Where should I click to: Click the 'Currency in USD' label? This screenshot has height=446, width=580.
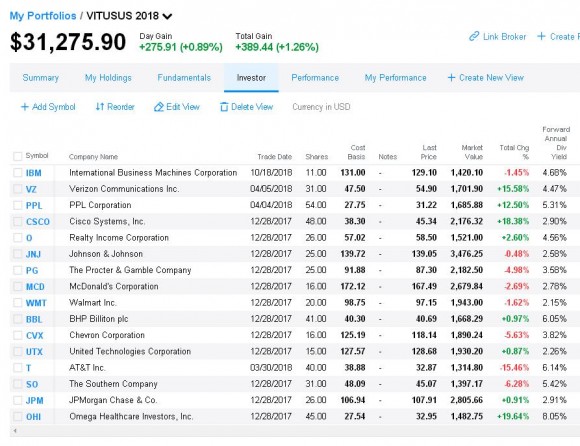point(321,107)
